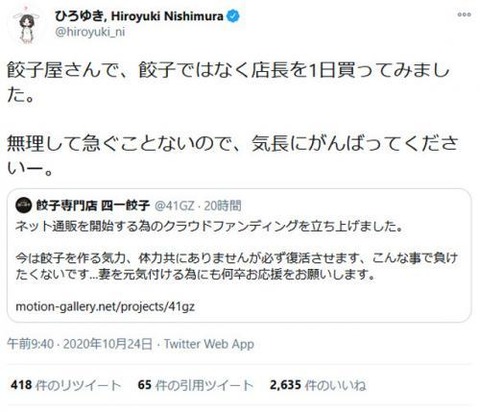Image resolution: width=480 pixels, height=412 pixels.
Task: Click the 四一餃子 round avatar icon
Action: (23, 205)
